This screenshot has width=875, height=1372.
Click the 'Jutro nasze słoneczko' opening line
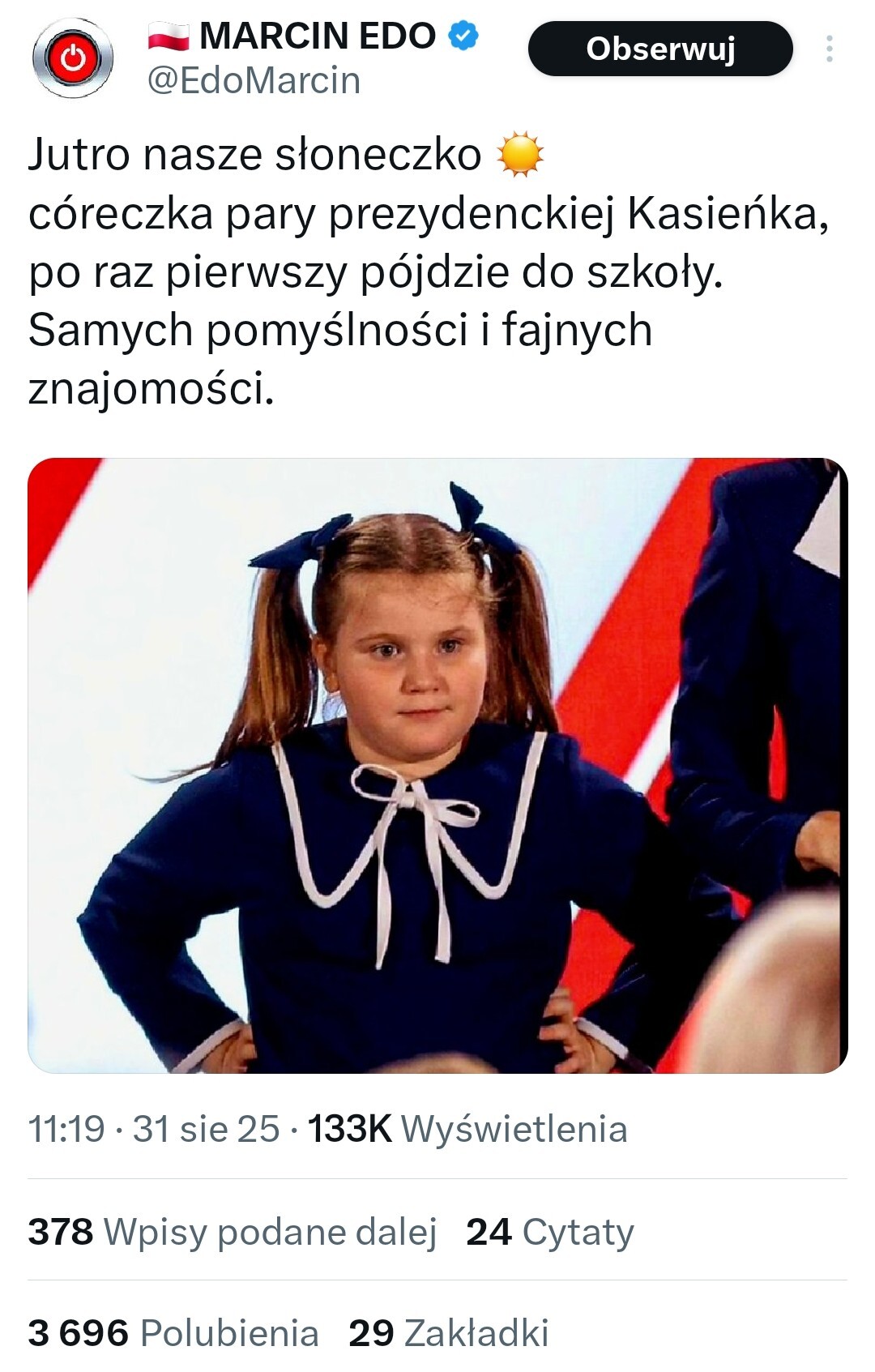click(x=254, y=154)
